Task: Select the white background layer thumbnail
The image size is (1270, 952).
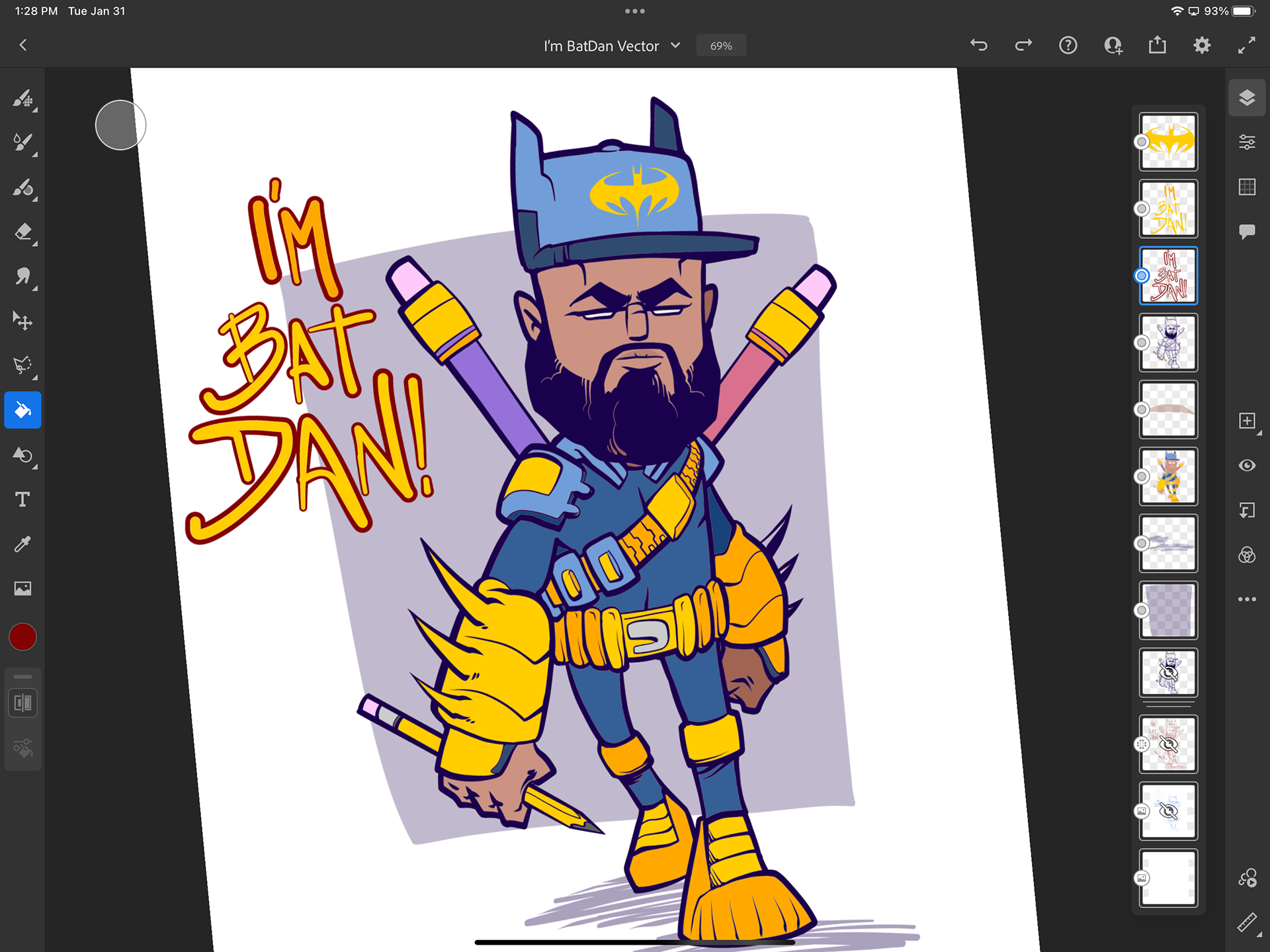Action: point(1169,878)
